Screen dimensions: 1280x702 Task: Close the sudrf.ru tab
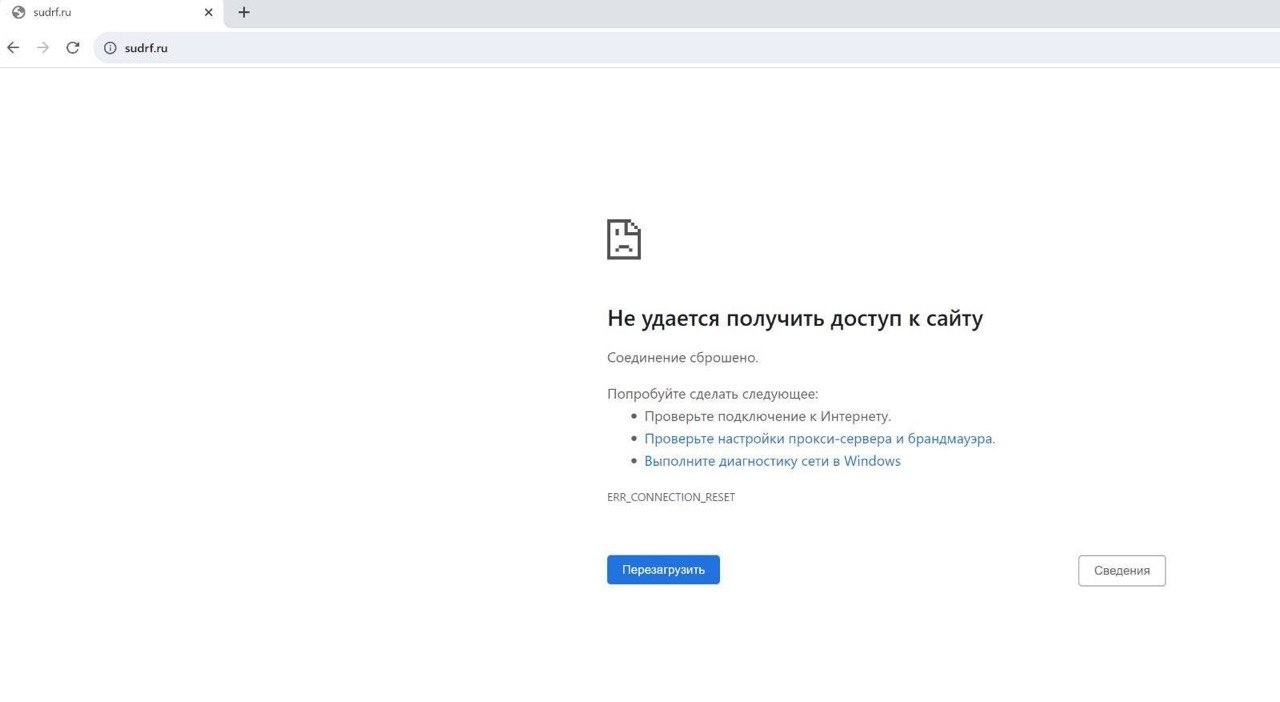click(x=208, y=13)
